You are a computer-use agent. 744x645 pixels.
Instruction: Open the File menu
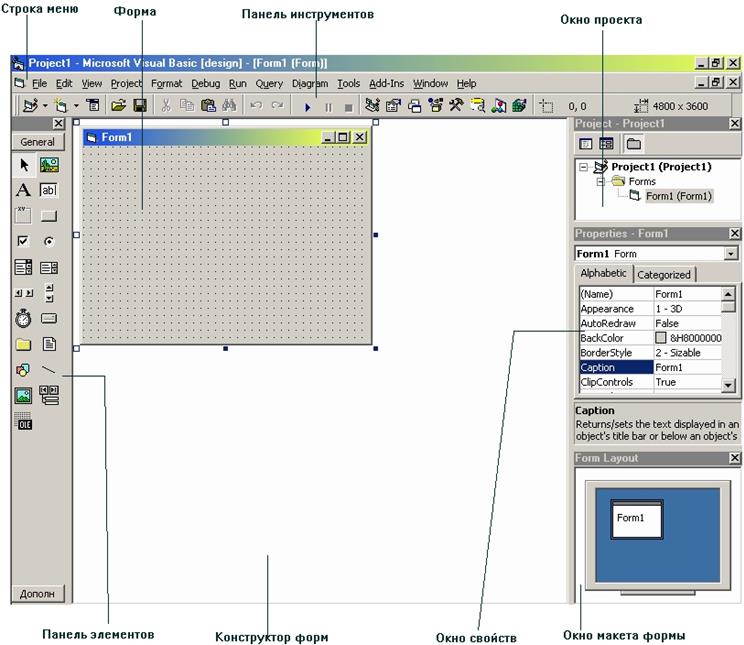point(39,84)
